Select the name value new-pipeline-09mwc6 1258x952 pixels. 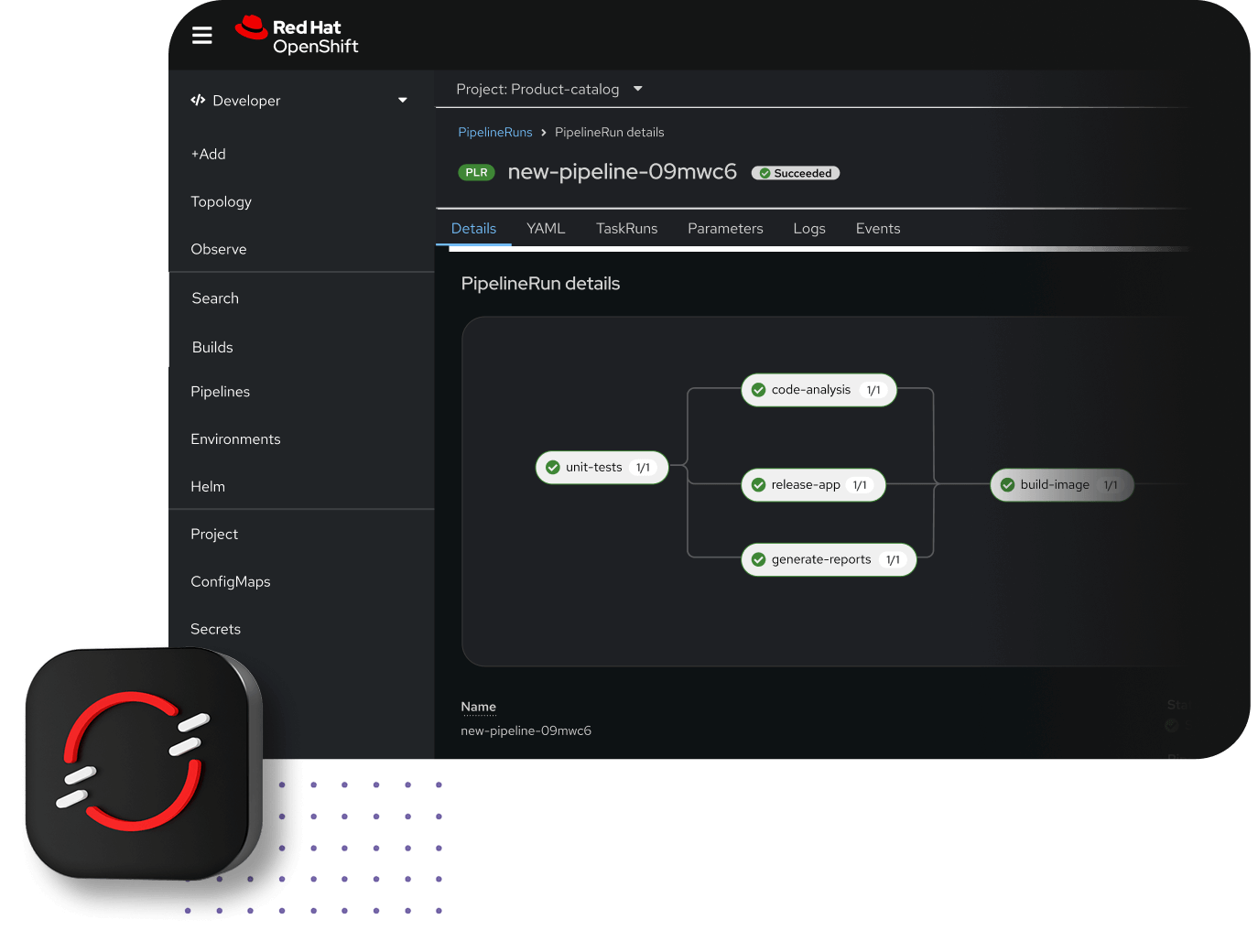tap(526, 730)
